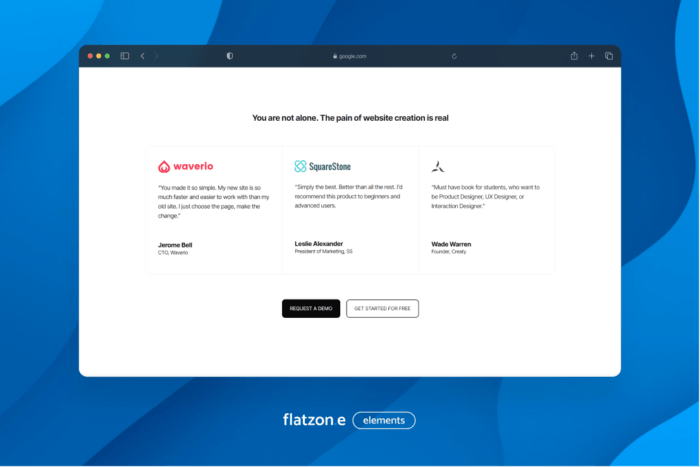
Task: Click the SquareStone logo
Action: (322, 166)
